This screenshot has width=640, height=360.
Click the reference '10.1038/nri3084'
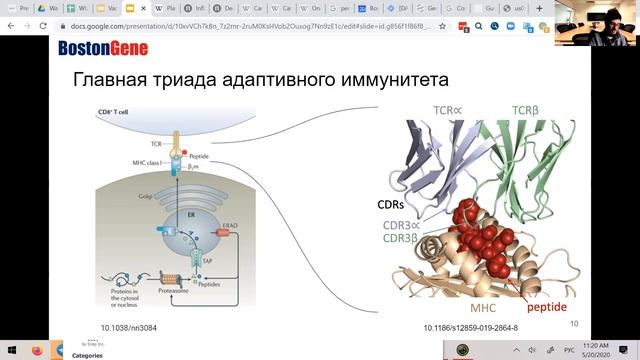129,328
